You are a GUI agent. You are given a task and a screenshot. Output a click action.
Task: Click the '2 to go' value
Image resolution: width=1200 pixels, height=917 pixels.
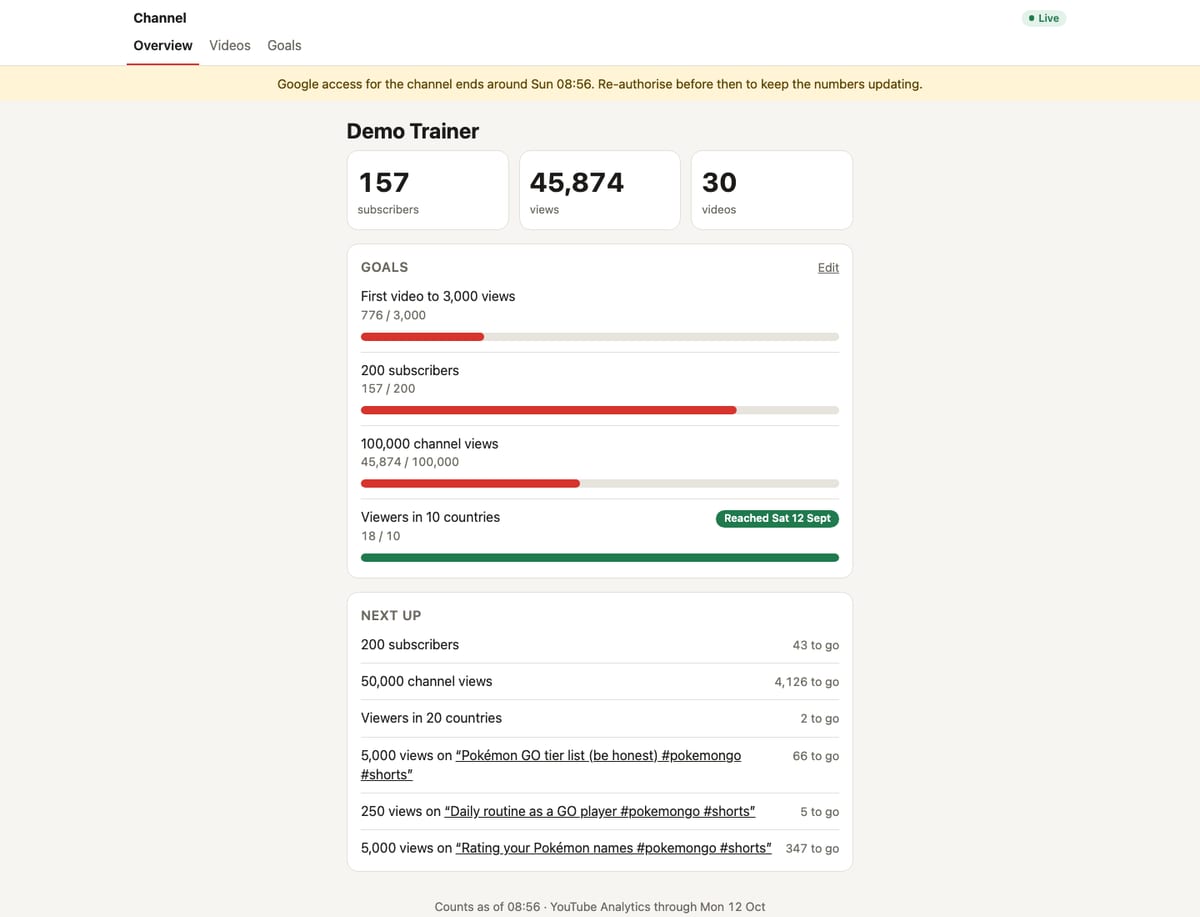click(820, 719)
